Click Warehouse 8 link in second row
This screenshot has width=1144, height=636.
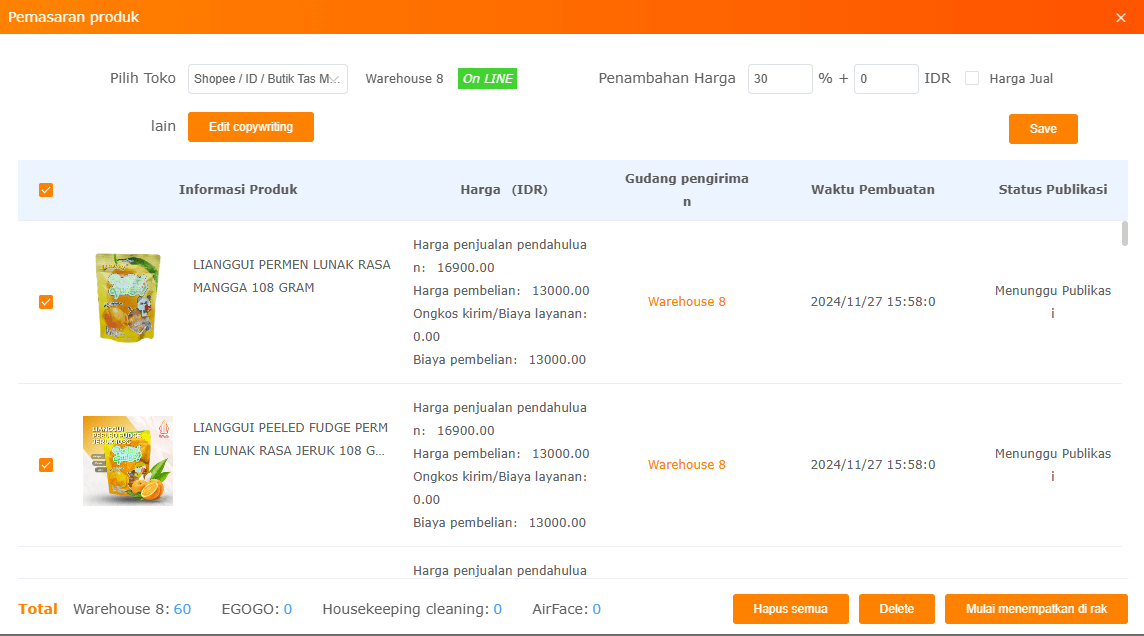pos(687,465)
